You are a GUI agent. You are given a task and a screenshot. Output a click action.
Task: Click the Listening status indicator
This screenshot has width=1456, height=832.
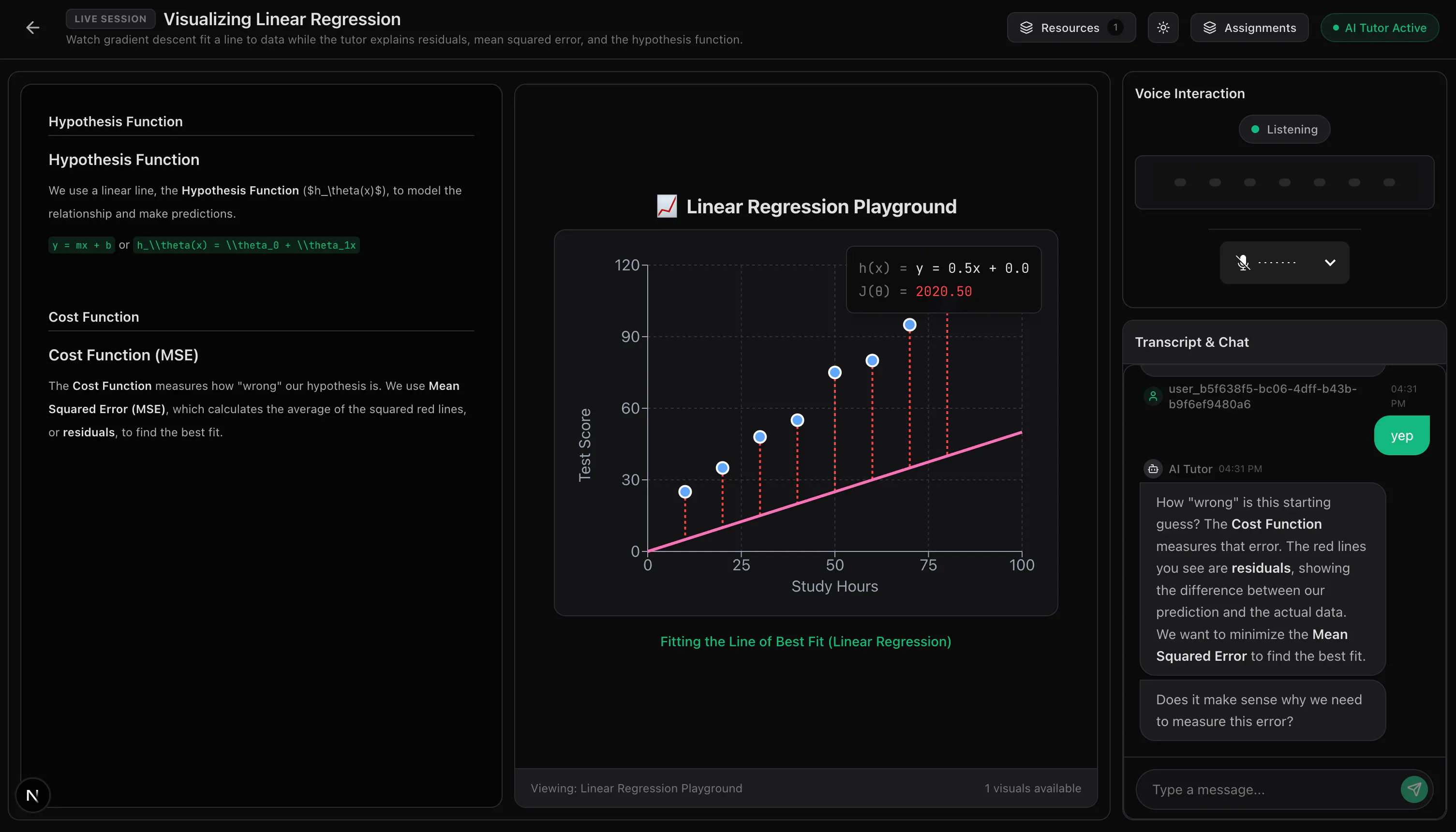coord(1284,129)
